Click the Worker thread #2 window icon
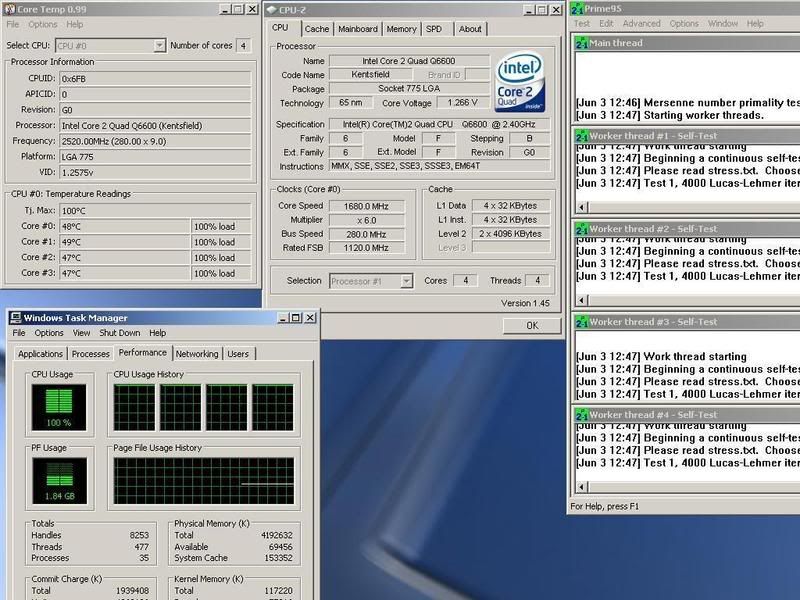Screen dimensions: 800x600 point(582,229)
